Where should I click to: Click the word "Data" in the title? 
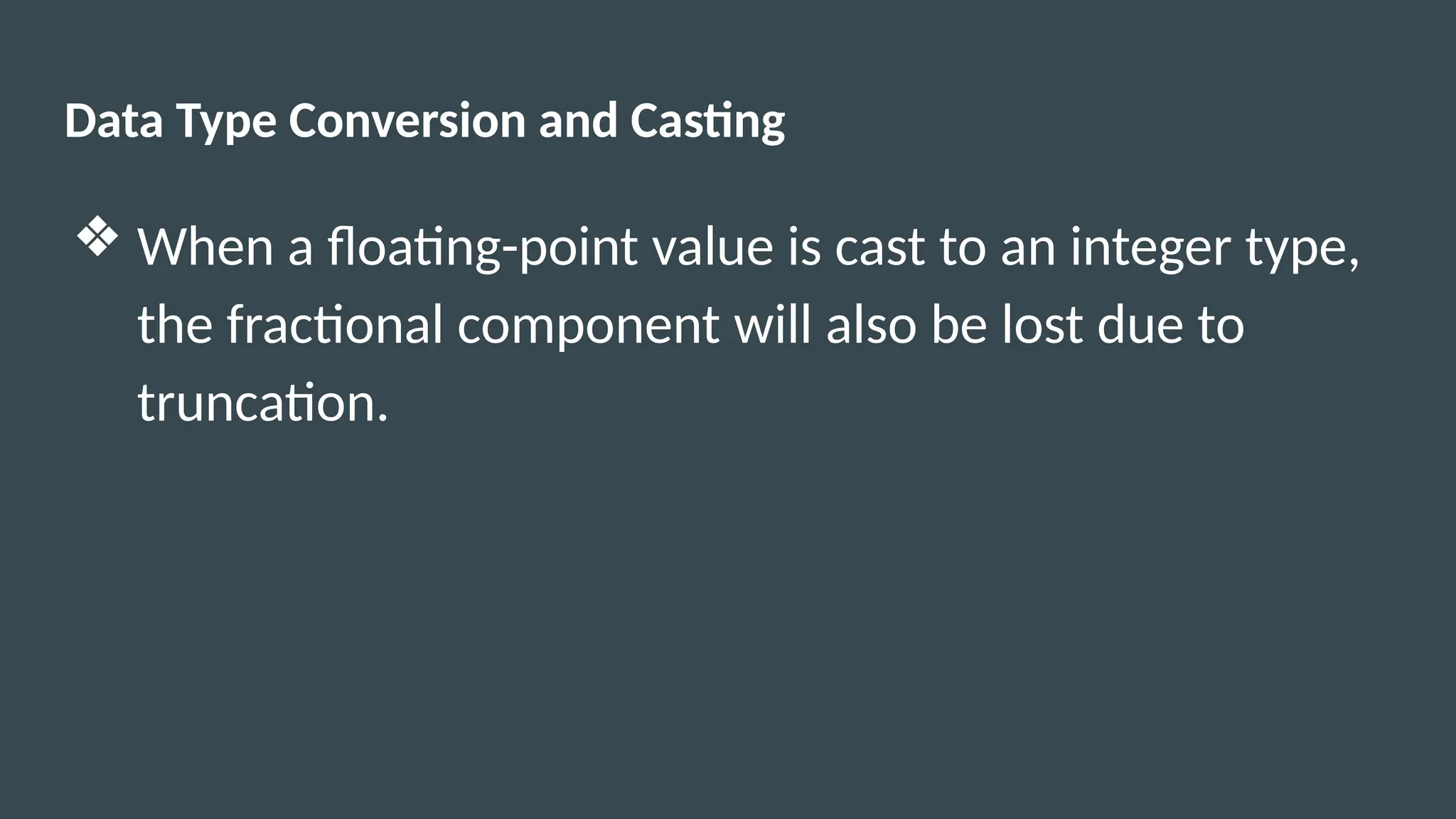click(114, 120)
